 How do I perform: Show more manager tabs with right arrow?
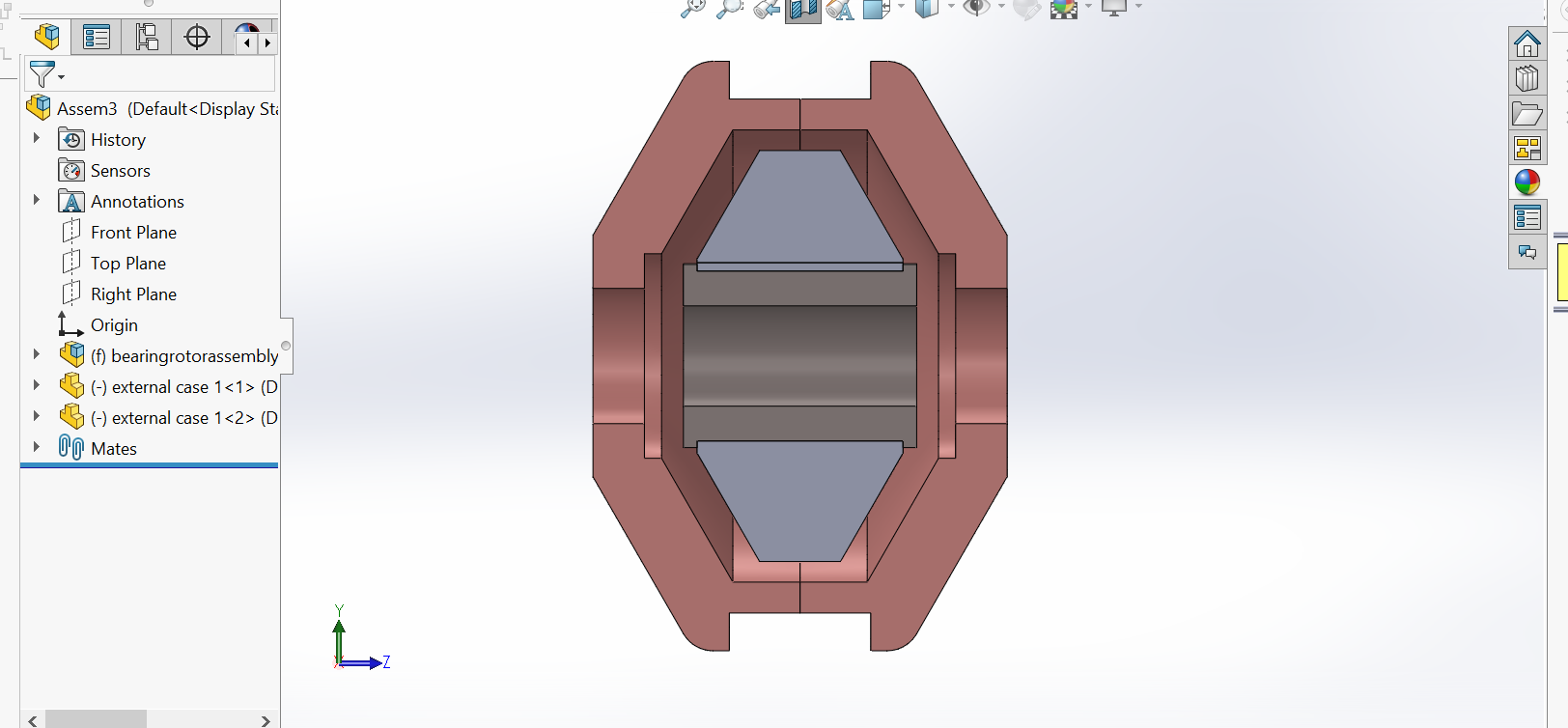tap(267, 42)
